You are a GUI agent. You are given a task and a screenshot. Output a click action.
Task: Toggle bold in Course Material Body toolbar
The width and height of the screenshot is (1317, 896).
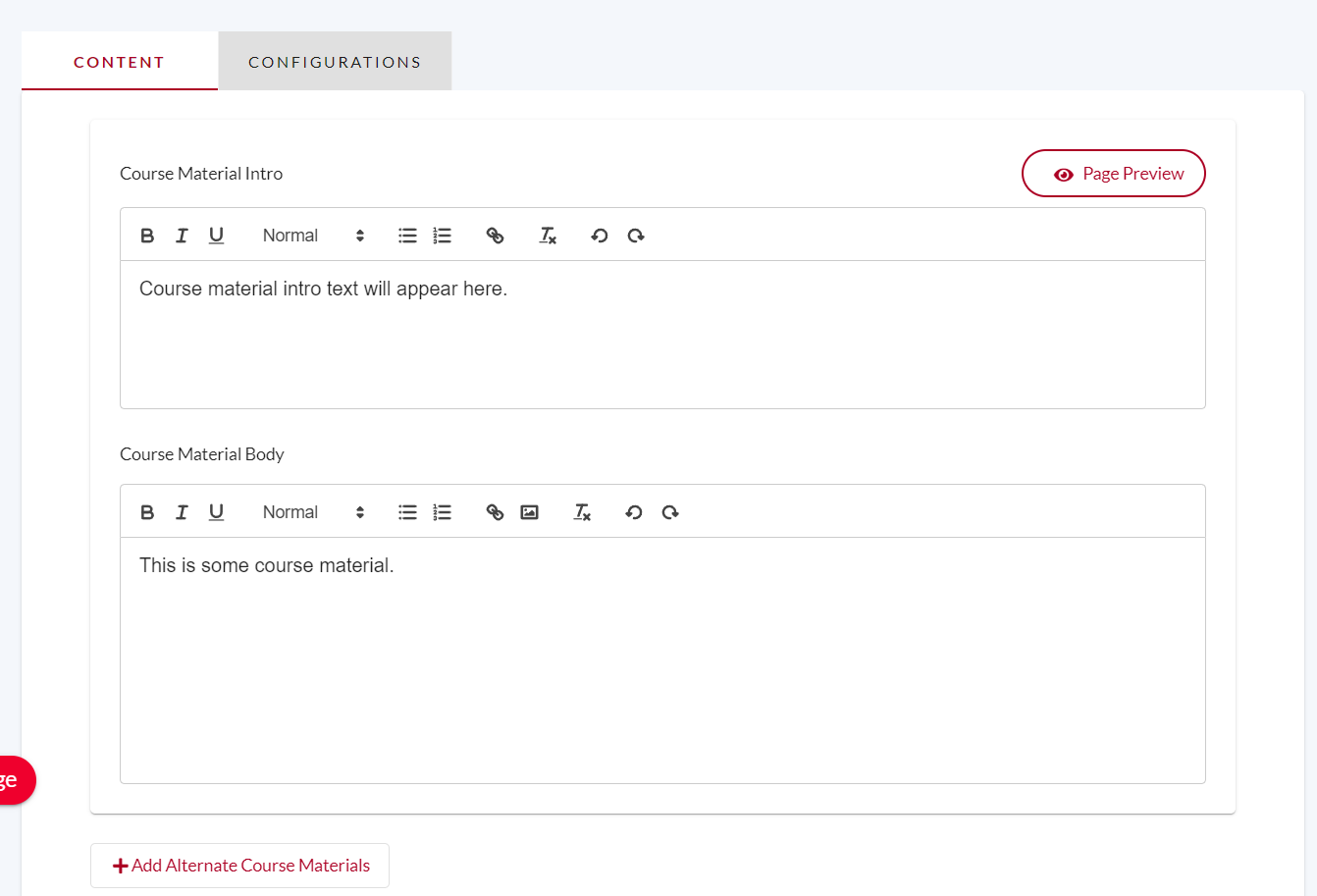pos(147,512)
